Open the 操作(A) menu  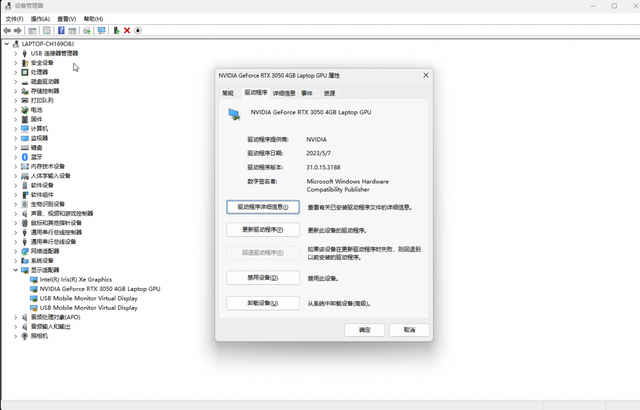click(x=40, y=19)
